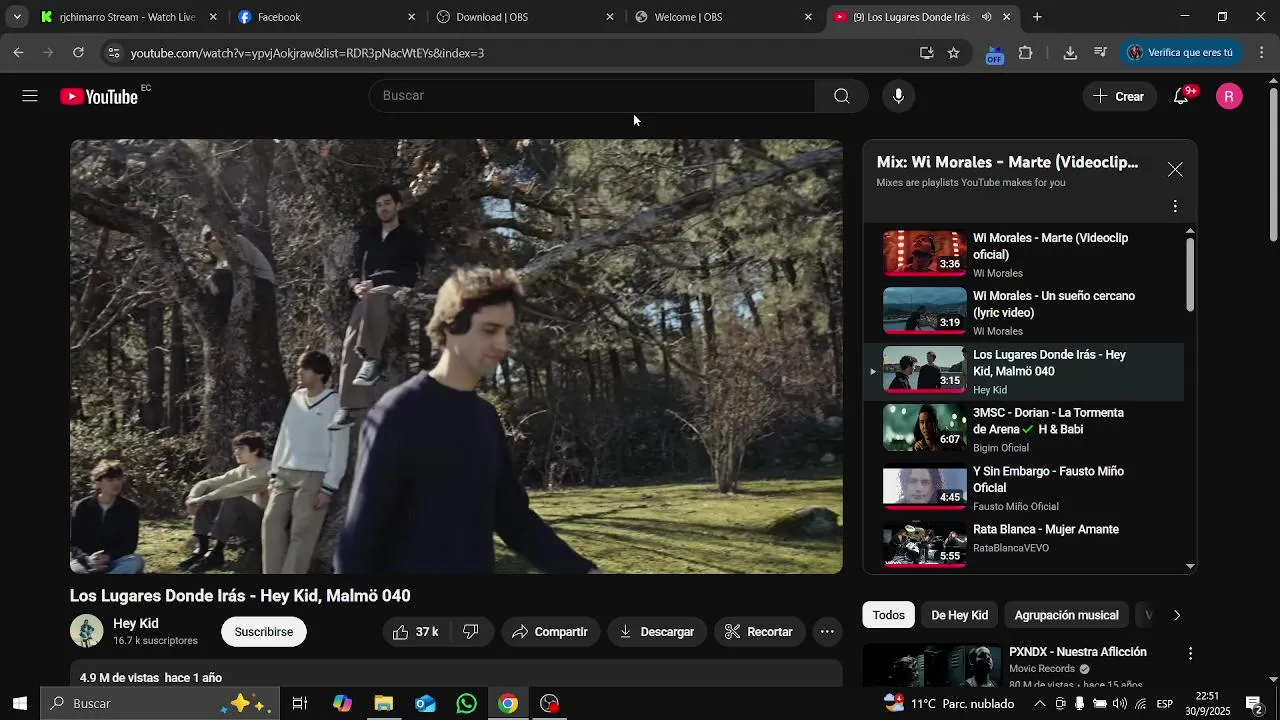Open more actions under the video

click(827, 632)
